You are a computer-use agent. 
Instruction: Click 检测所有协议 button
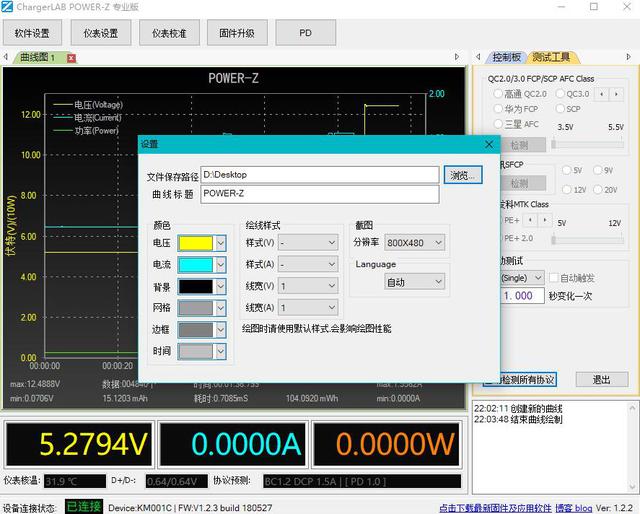click(528, 380)
